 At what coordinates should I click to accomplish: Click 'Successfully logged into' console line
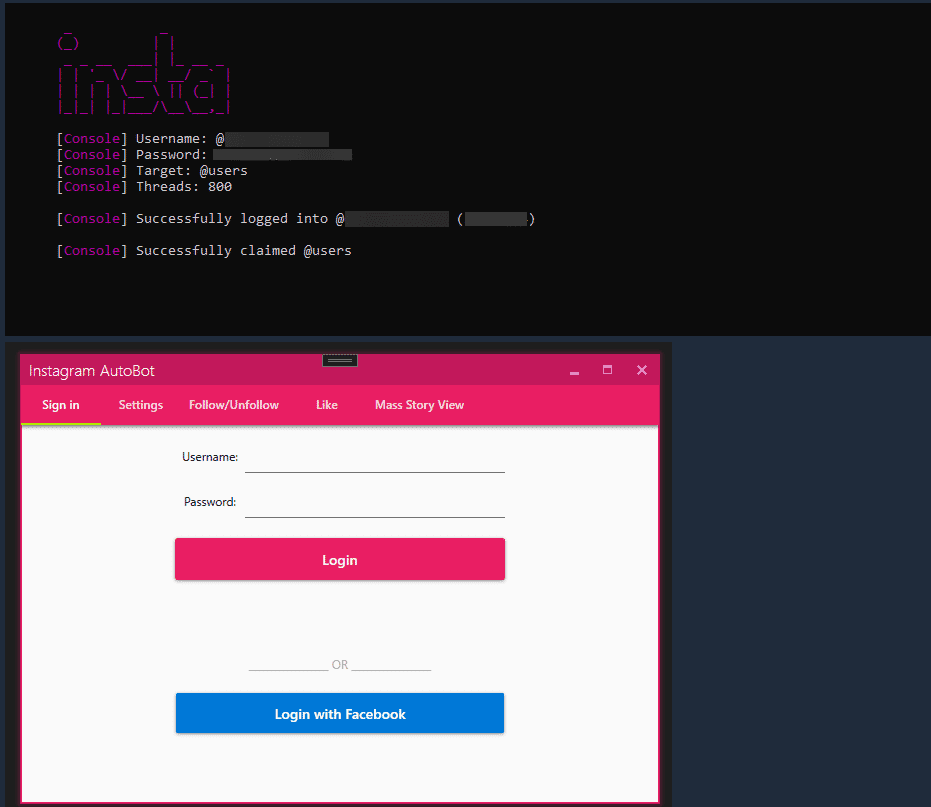pyautogui.click(x=296, y=219)
